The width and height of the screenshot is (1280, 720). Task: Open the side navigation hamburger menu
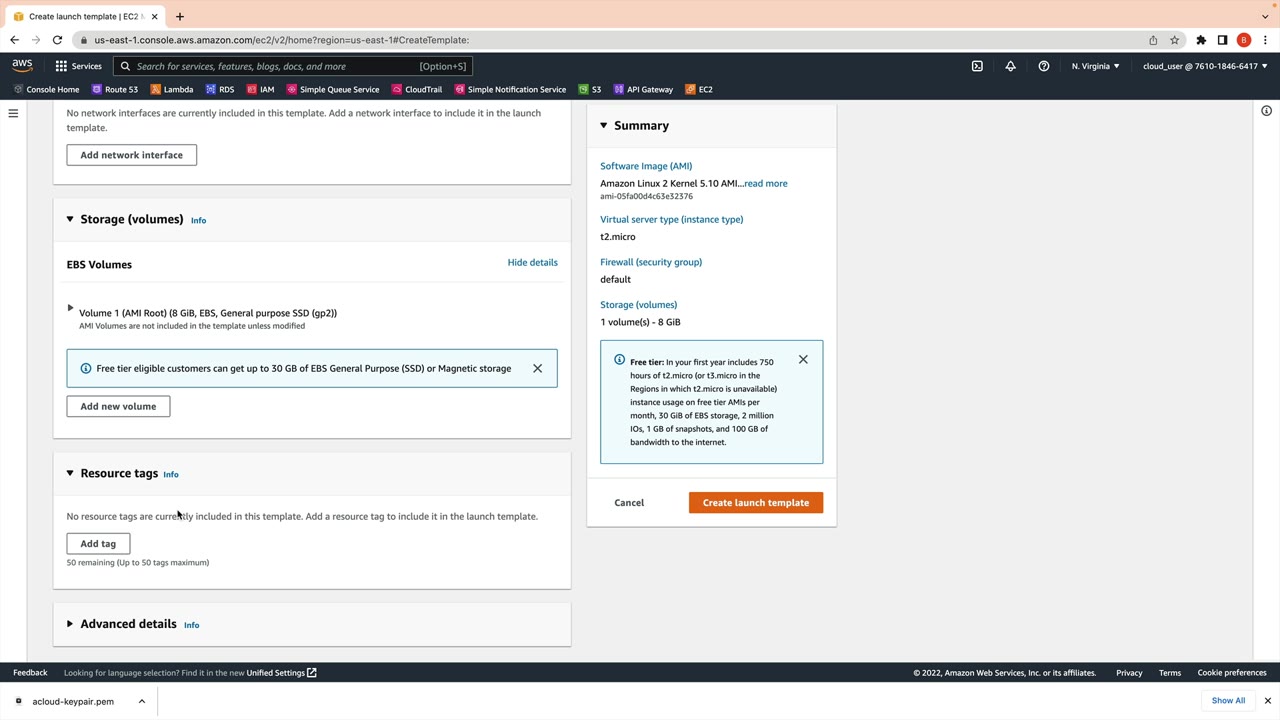(x=13, y=113)
